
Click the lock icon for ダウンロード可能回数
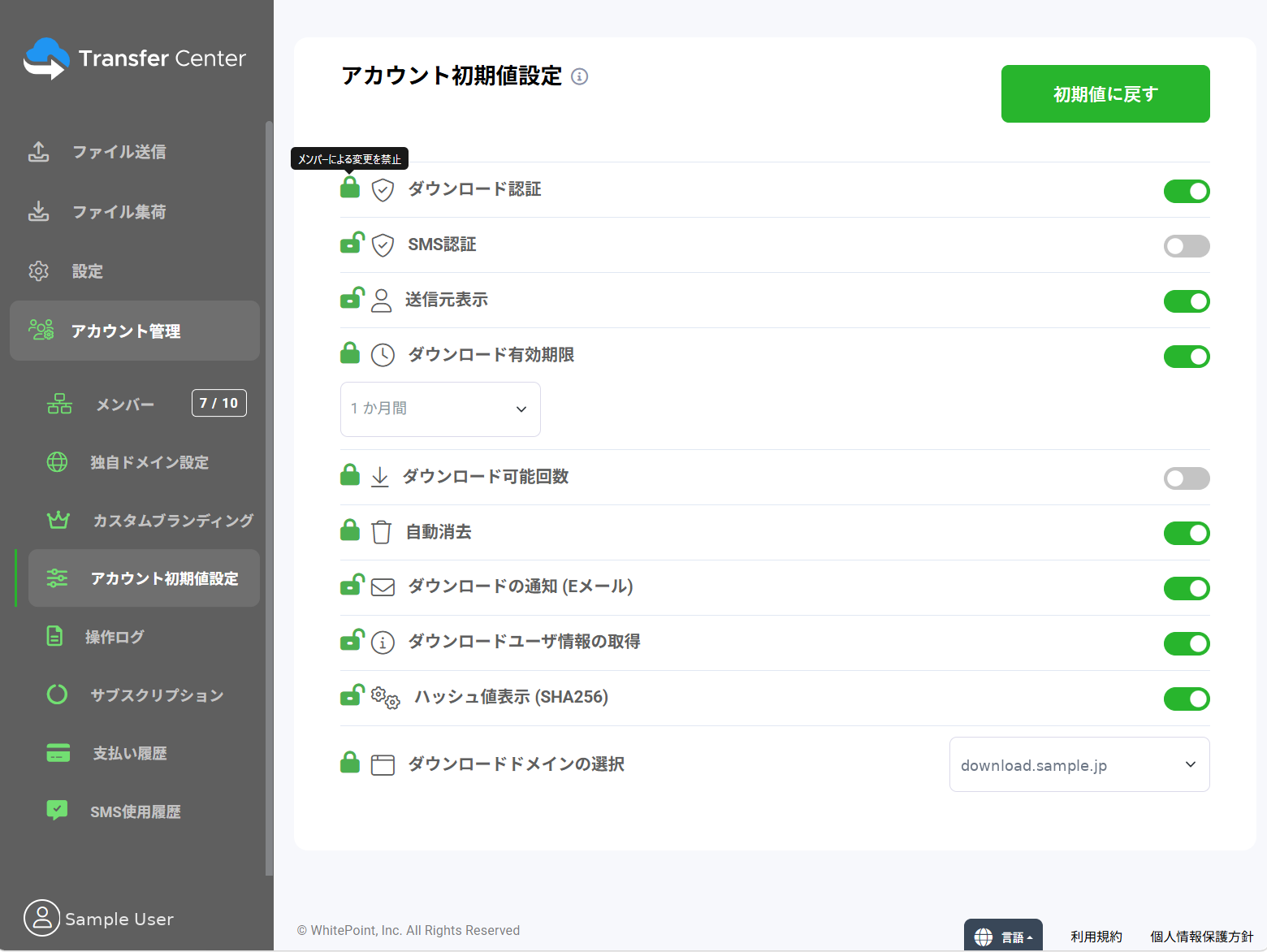pos(350,475)
